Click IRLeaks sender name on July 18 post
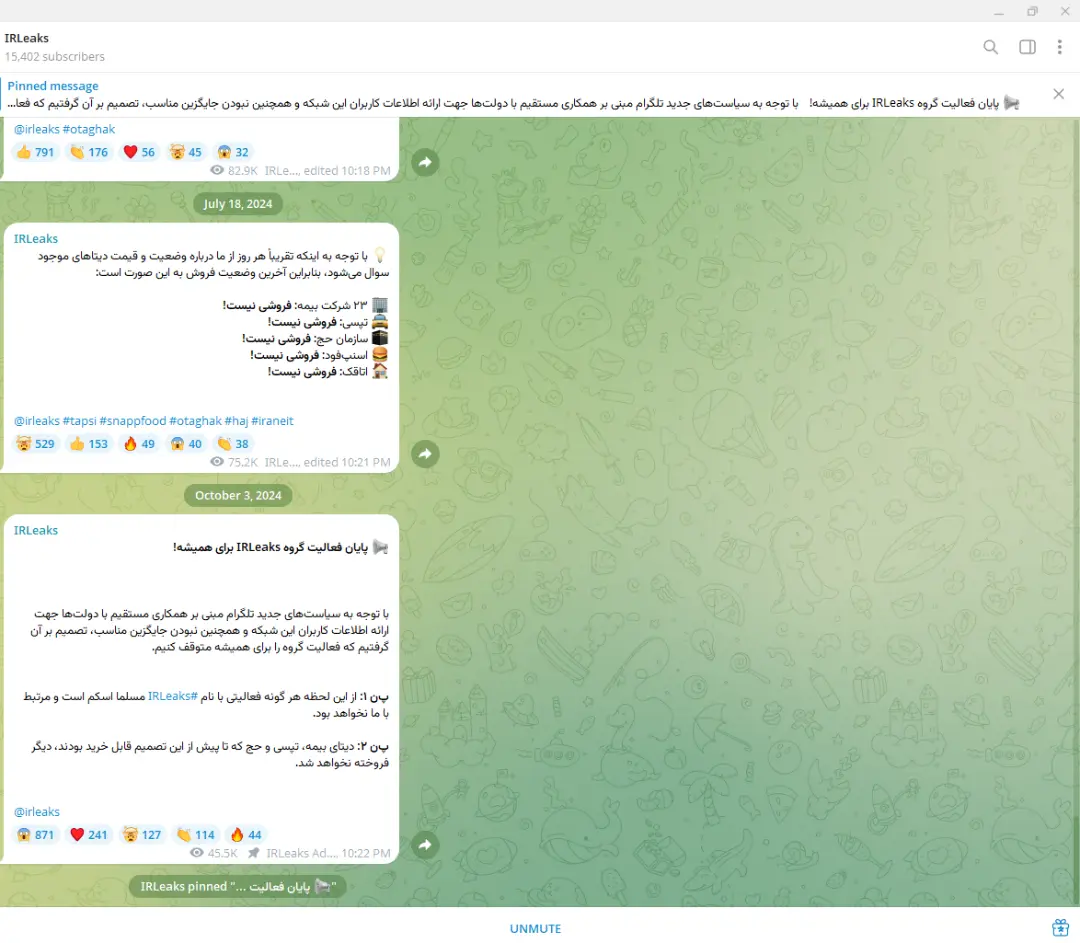 [x=36, y=238]
